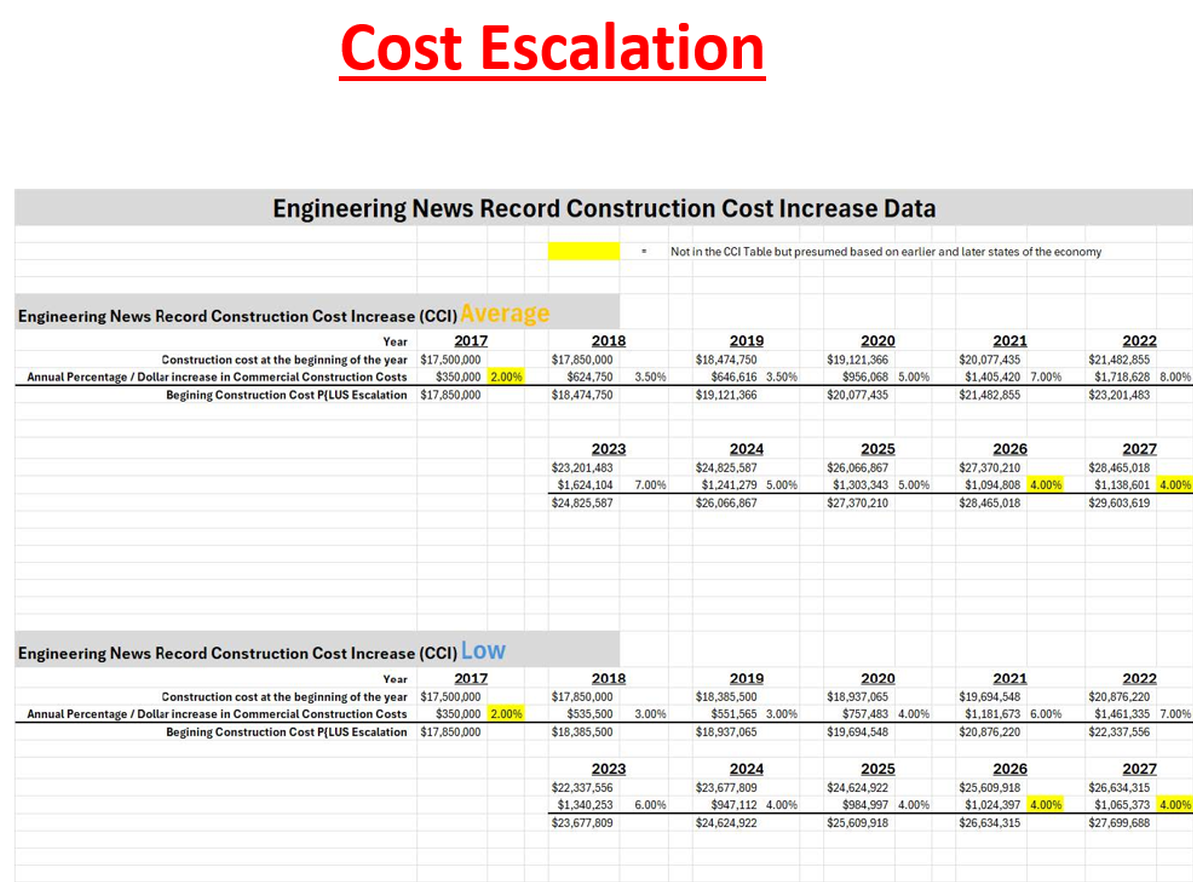Select the highlighted 4.00% cell beside $1,138,601
This screenshot has height=882, width=1193.
1174,485
